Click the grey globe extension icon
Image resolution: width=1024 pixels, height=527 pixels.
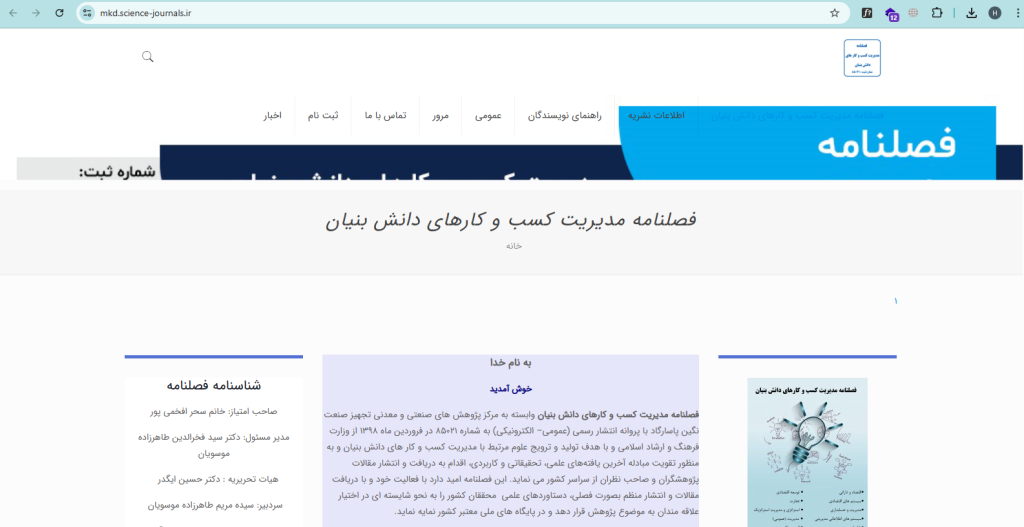pos(914,13)
